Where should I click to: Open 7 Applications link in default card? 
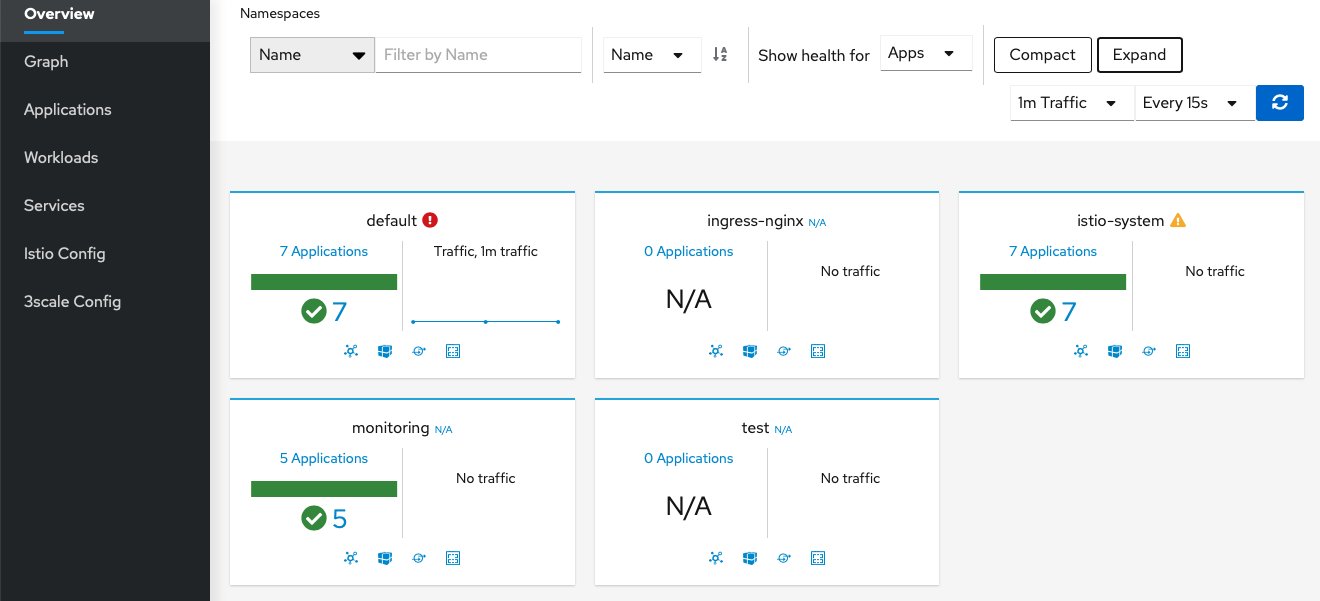pos(324,251)
